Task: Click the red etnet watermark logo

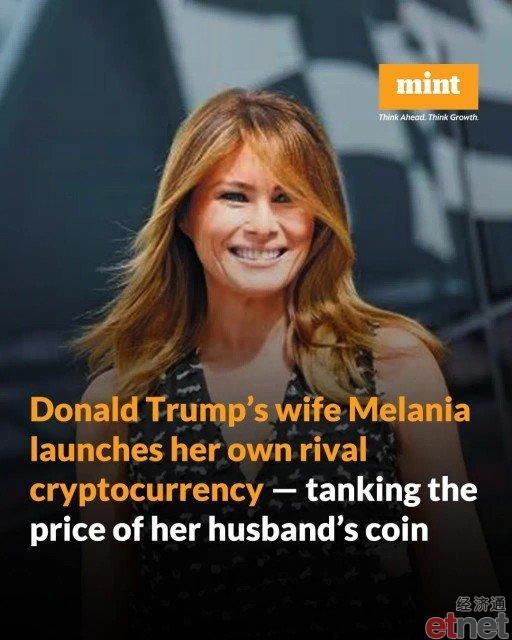Action: pos(467,626)
